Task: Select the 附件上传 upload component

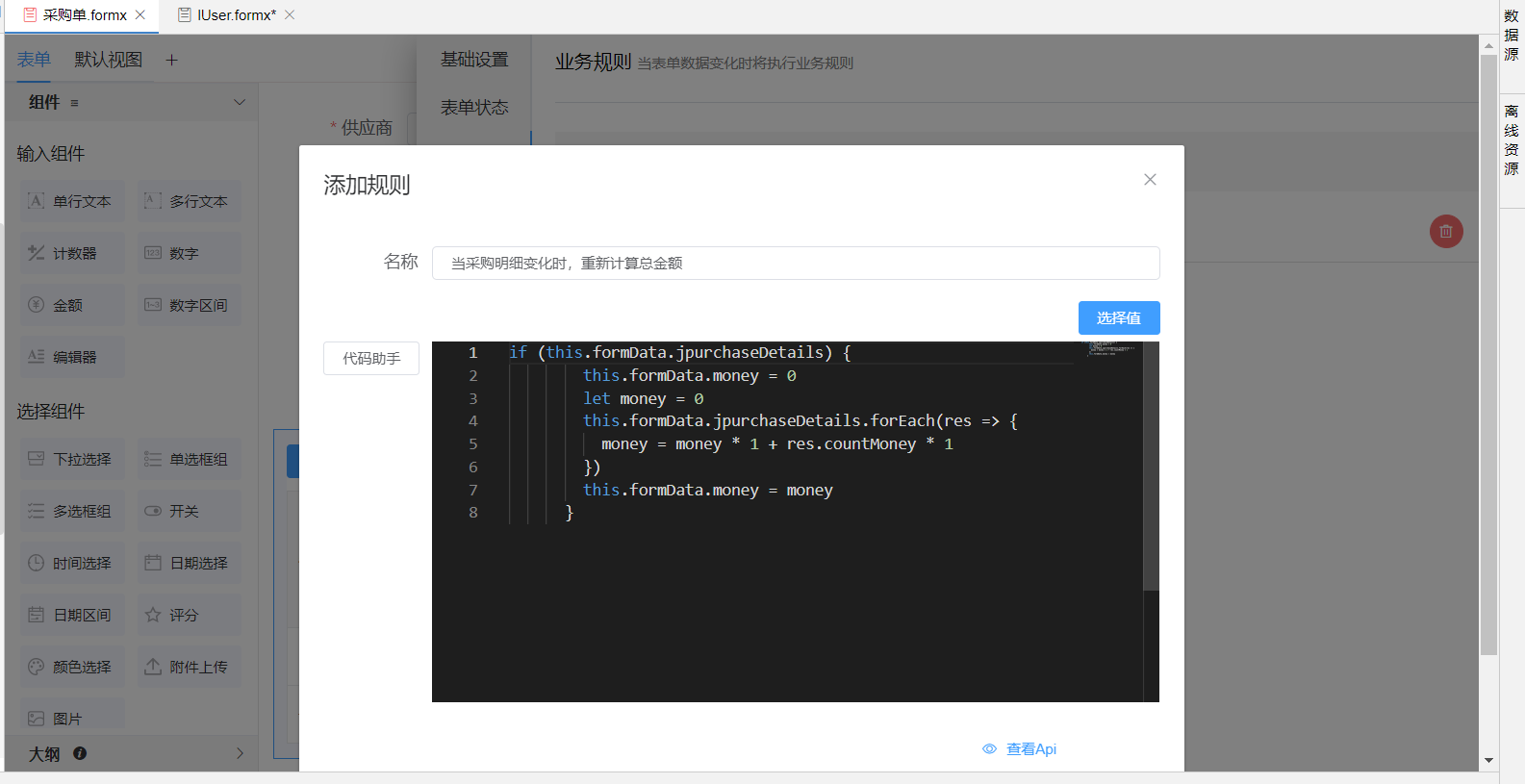Action: [x=189, y=668]
